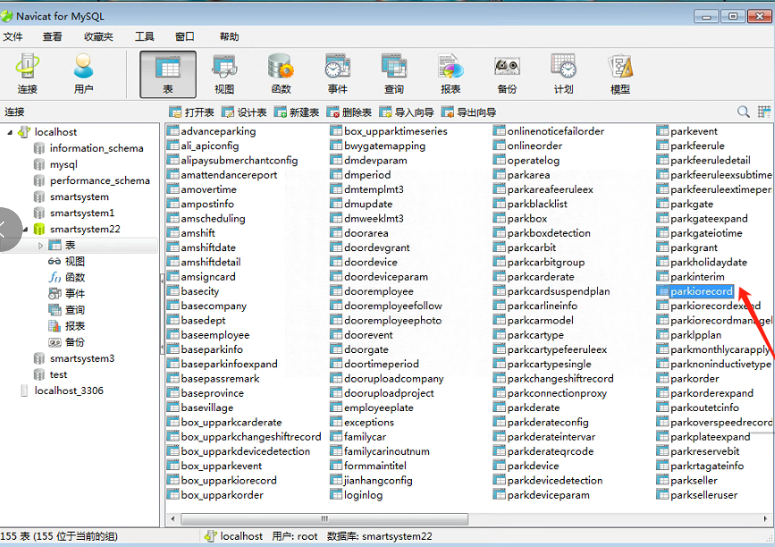Click 新建表 (New Table) button
Viewport: 775px width, 547px height.
tap(297, 112)
